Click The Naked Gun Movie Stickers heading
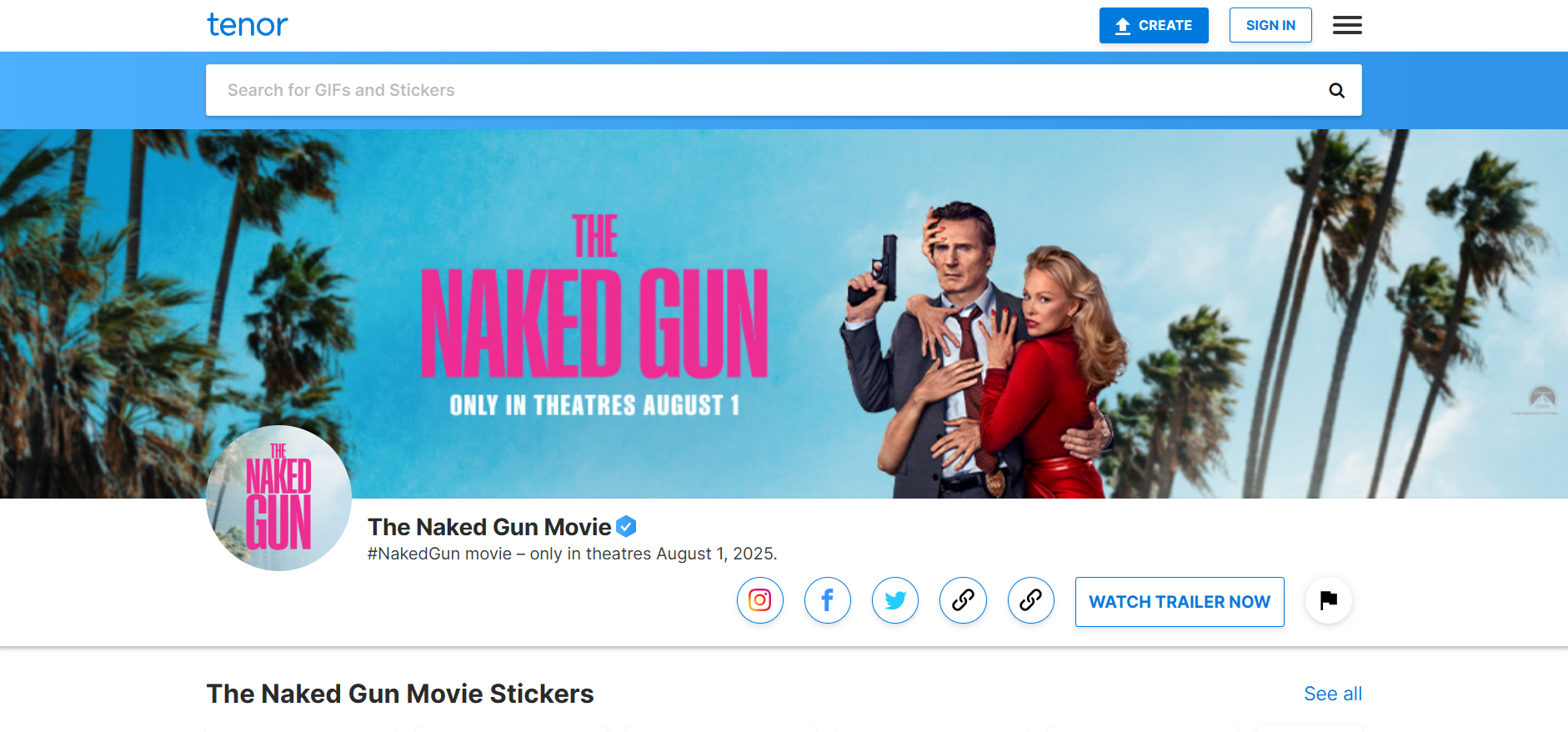The image size is (1568, 732). 400,694
